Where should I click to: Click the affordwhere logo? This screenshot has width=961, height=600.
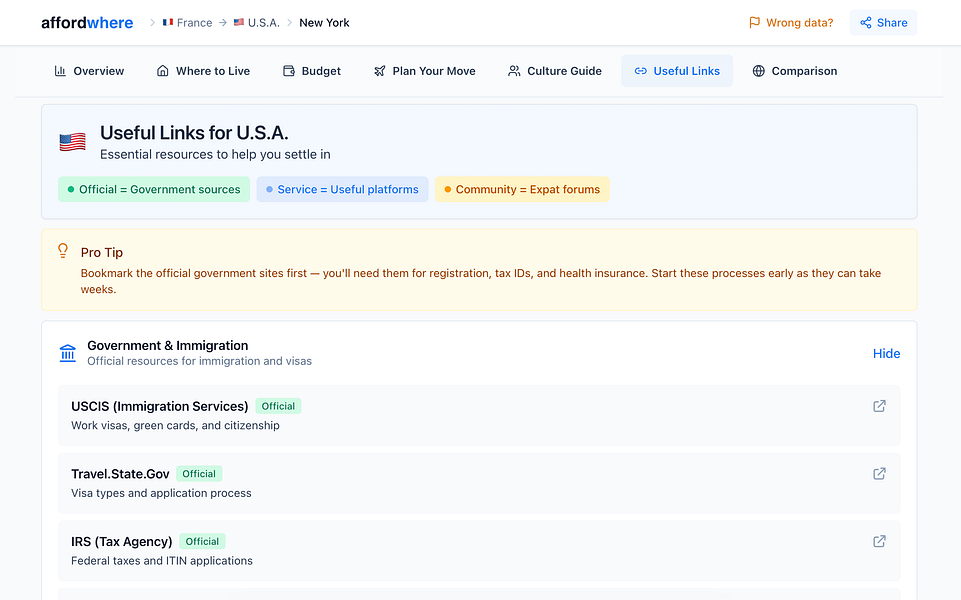click(87, 23)
